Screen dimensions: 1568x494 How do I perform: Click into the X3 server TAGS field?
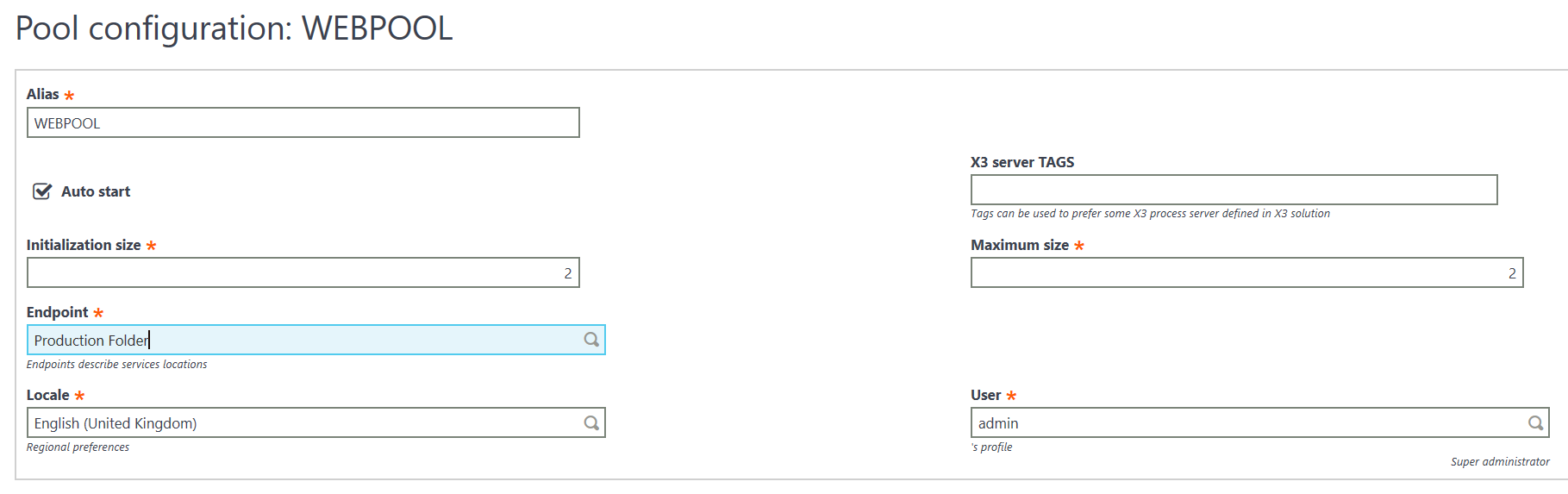[1233, 190]
